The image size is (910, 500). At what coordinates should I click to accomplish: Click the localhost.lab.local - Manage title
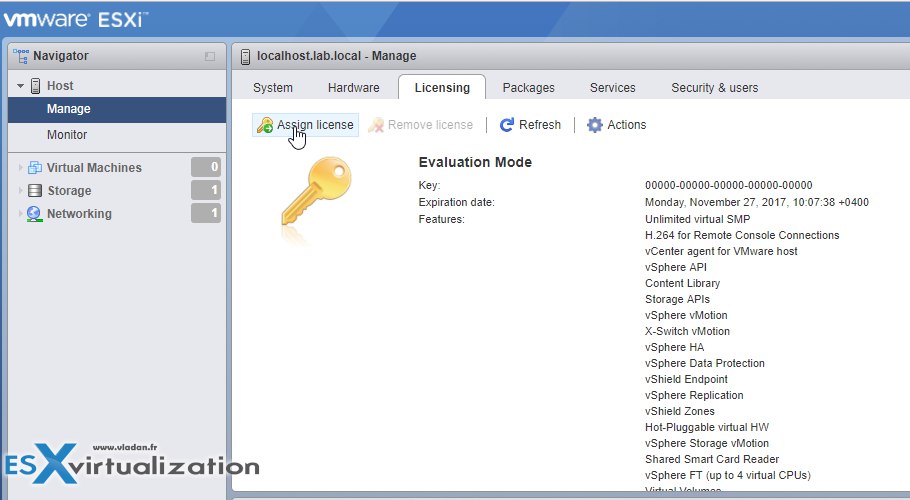pyautogui.click(x=337, y=56)
